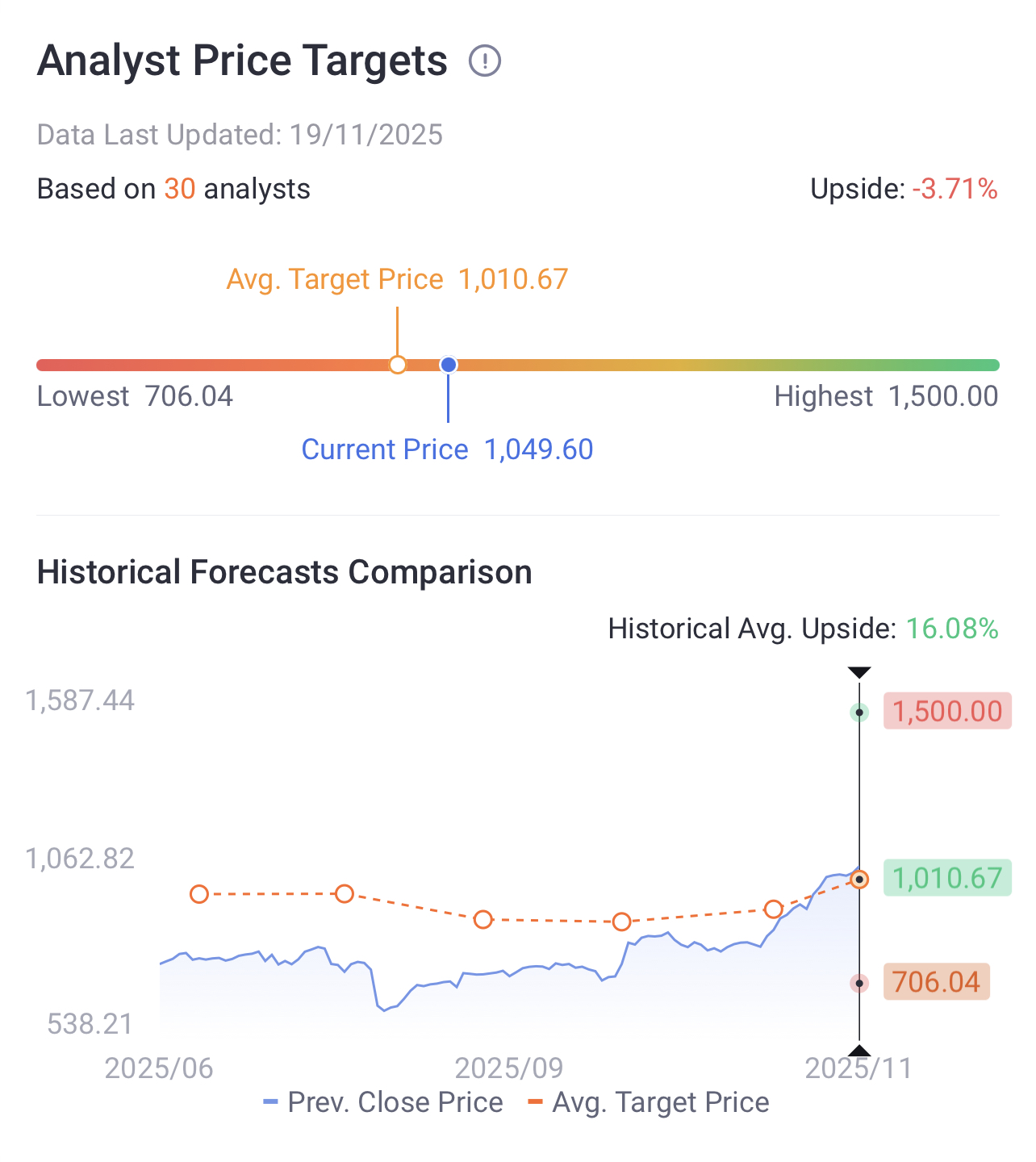Select the first orange data point on the dashed line
The width and height of the screenshot is (1036, 1162).
click(x=199, y=894)
